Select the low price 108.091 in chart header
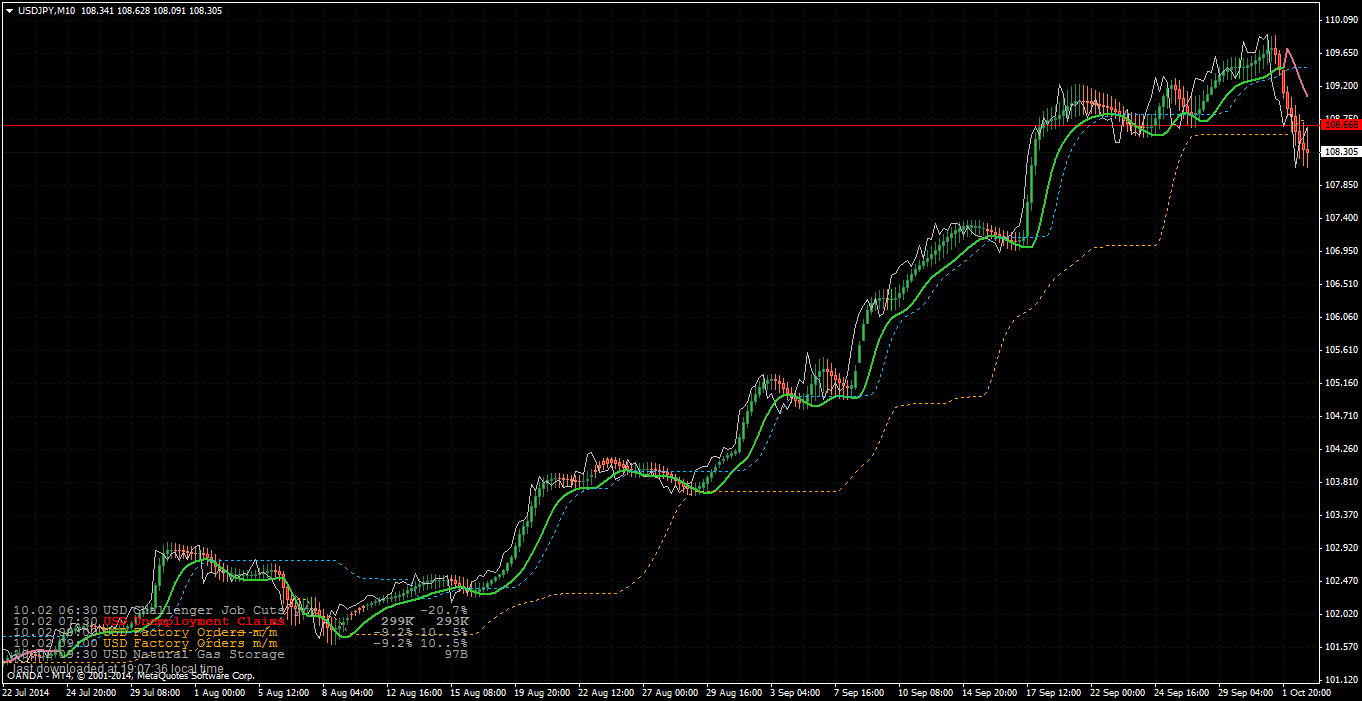This screenshot has width=1362, height=701. (x=170, y=10)
